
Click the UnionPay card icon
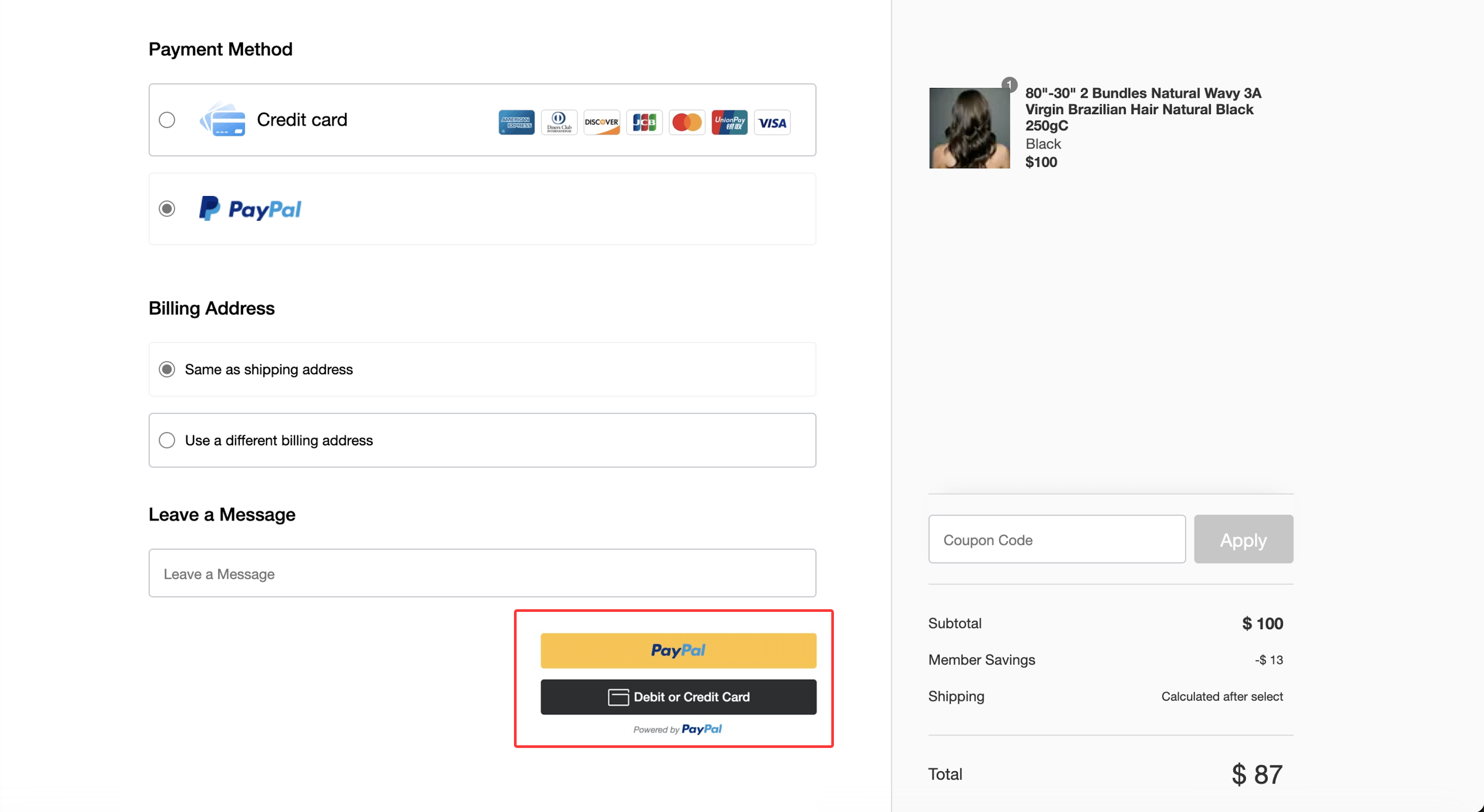click(x=729, y=122)
